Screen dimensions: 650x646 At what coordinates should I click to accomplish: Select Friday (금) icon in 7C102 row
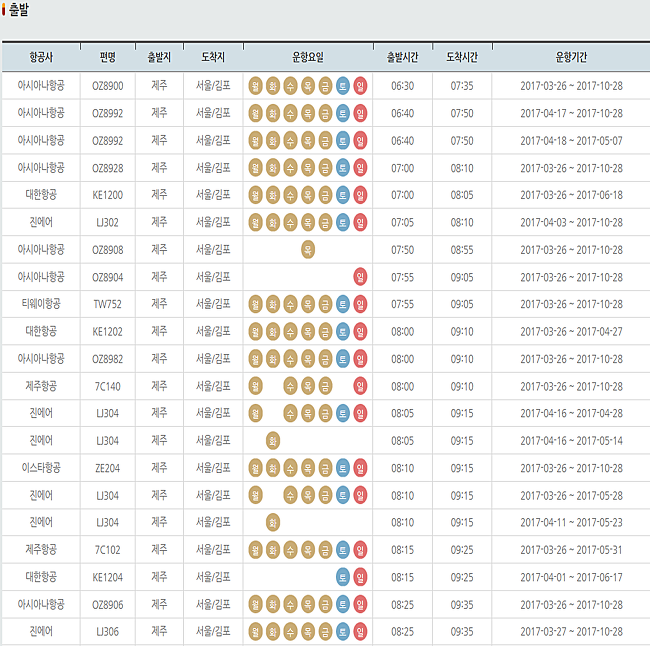coord(325,550)
